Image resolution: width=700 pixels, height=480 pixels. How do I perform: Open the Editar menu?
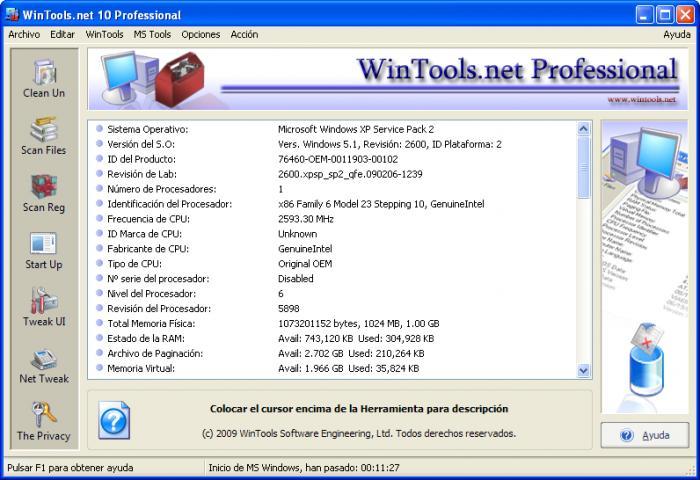pyautogui.click(x=62, y=34)
